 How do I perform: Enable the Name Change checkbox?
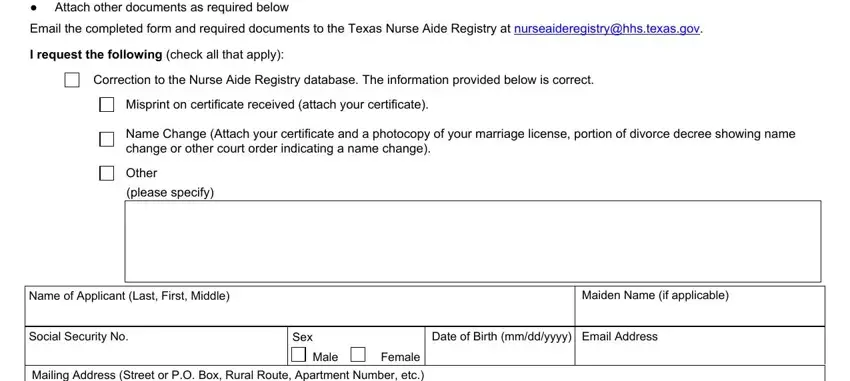107,139
